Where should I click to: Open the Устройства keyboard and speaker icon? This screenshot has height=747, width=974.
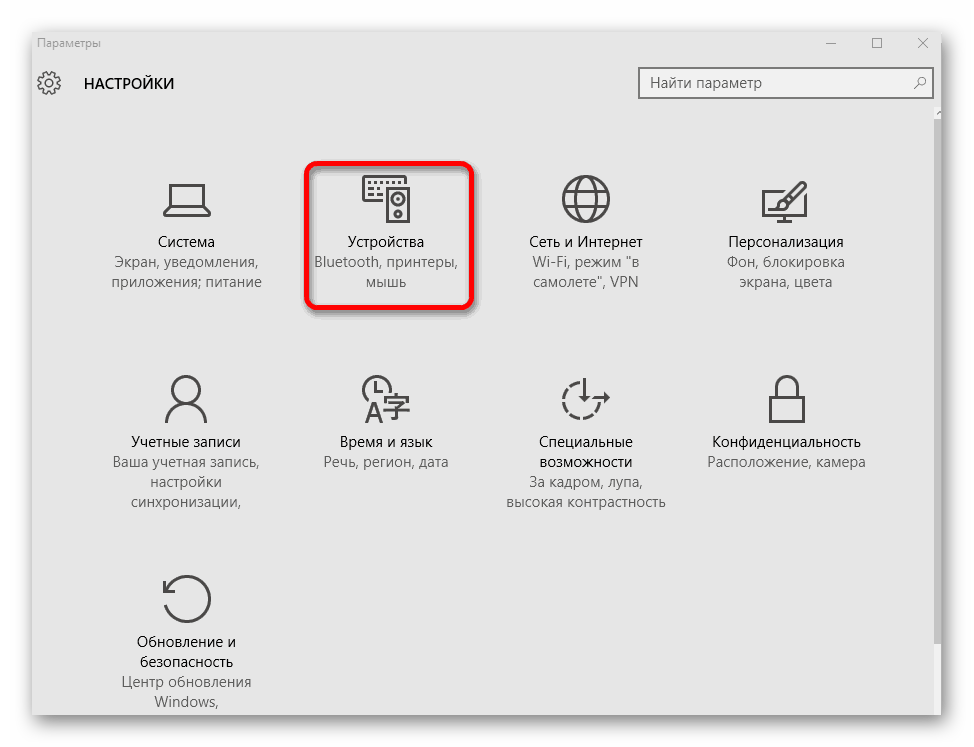[386, 199]
